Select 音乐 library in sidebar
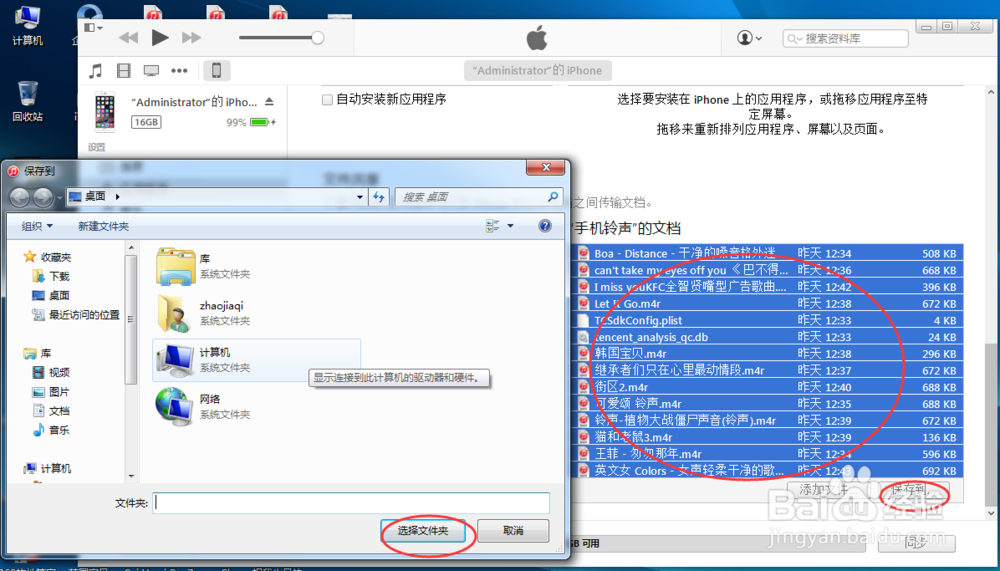 (51, 430)
